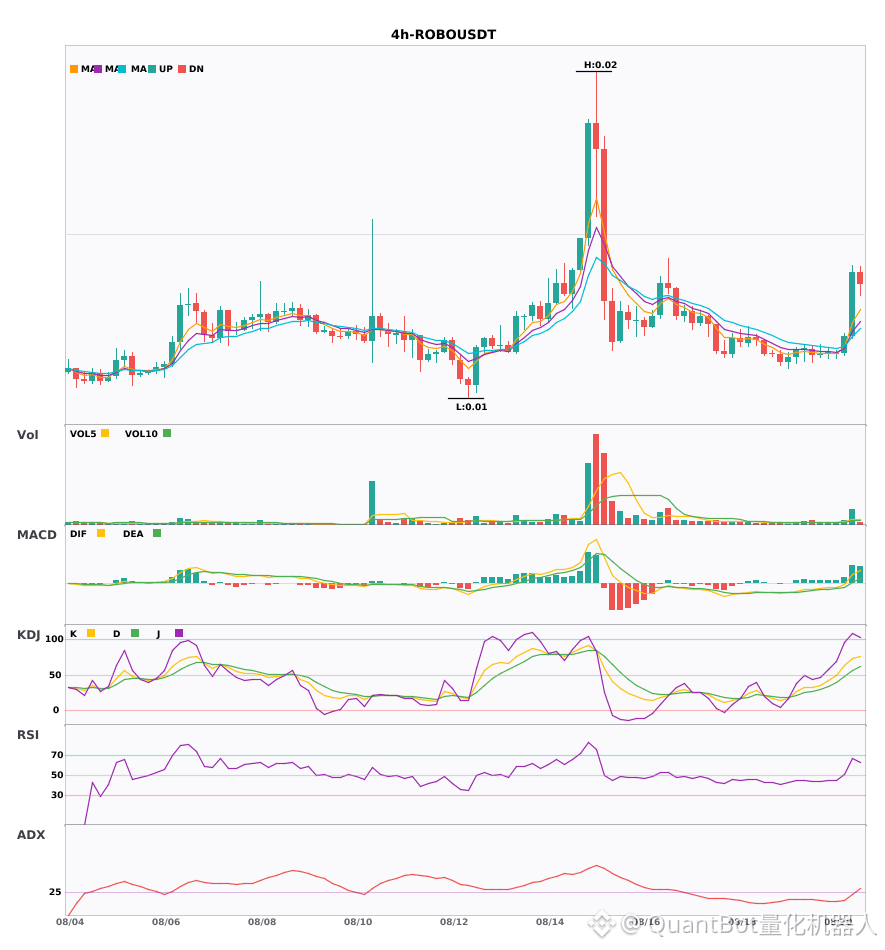Click the KDJ axis value 100
This screenshot has width=885, height=950.
(x=55, y=639)
